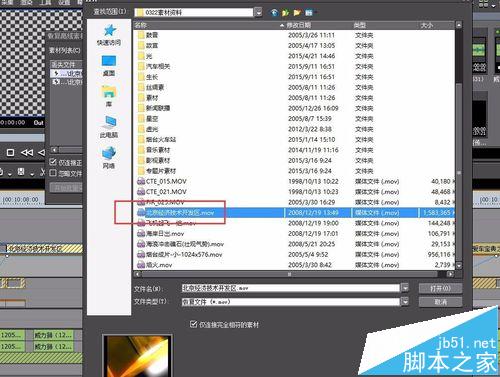
Task: Click the horizontal scrollbar right arrow below file list
Action: click(x=451, y=274)
